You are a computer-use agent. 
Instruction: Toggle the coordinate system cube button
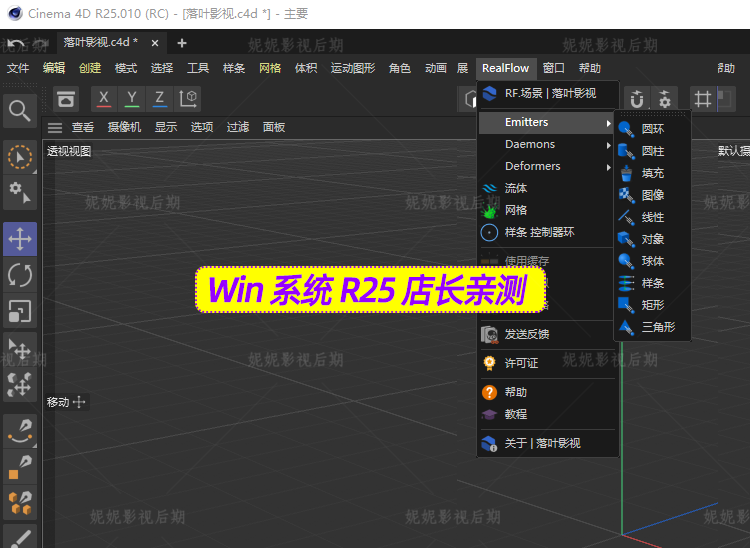click(188, 99)
